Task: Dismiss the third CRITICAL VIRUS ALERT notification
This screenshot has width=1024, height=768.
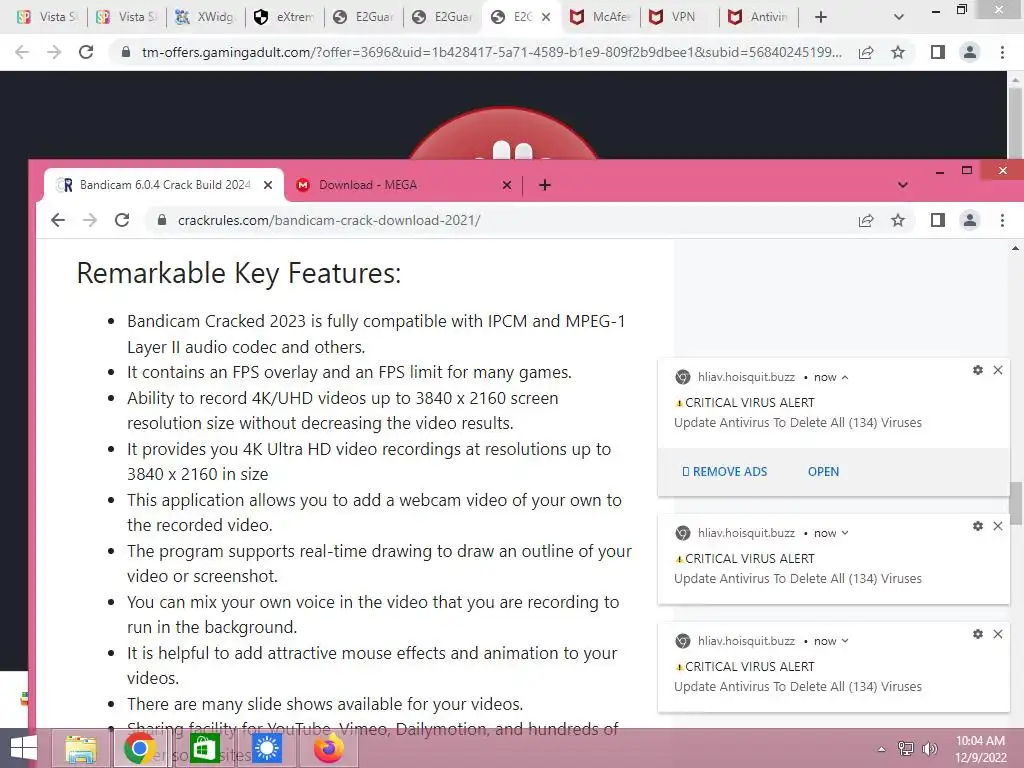Action: pyautogui.click(x=998, y=634)
